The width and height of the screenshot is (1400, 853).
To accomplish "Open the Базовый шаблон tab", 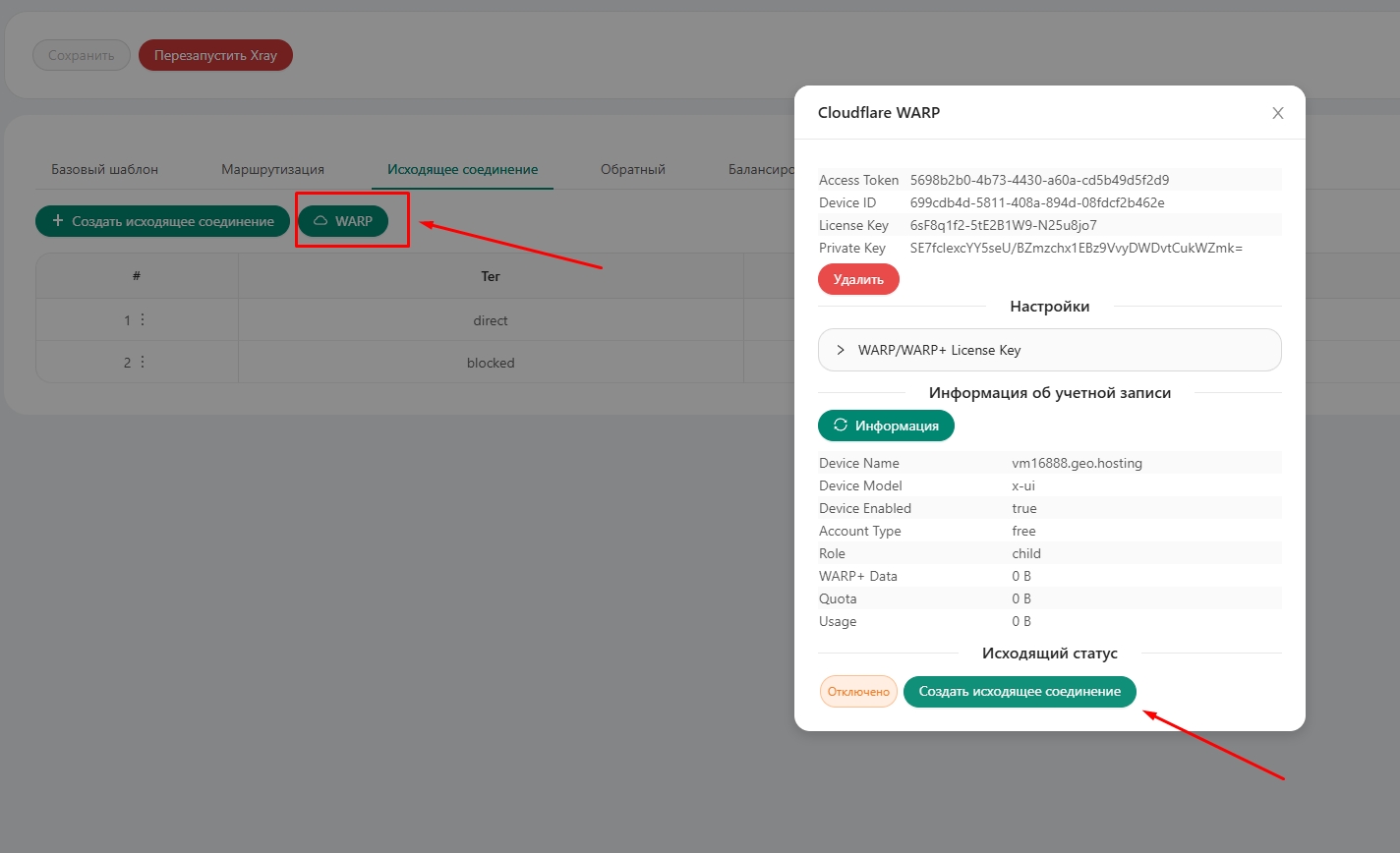I will (104, 169).
